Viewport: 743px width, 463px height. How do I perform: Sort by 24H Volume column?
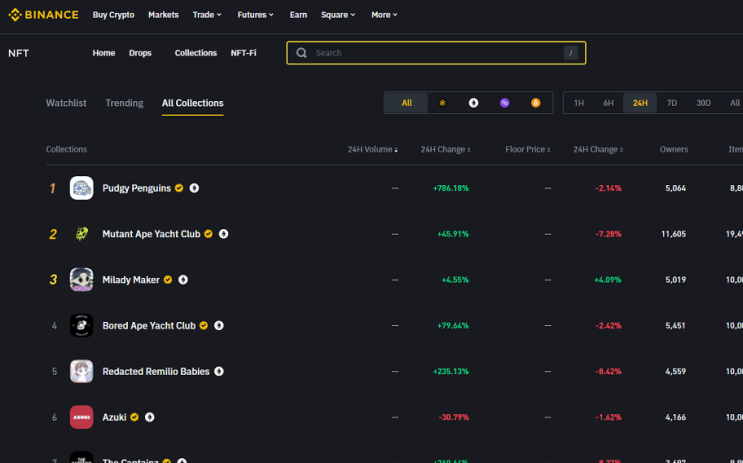click(372, 149)
